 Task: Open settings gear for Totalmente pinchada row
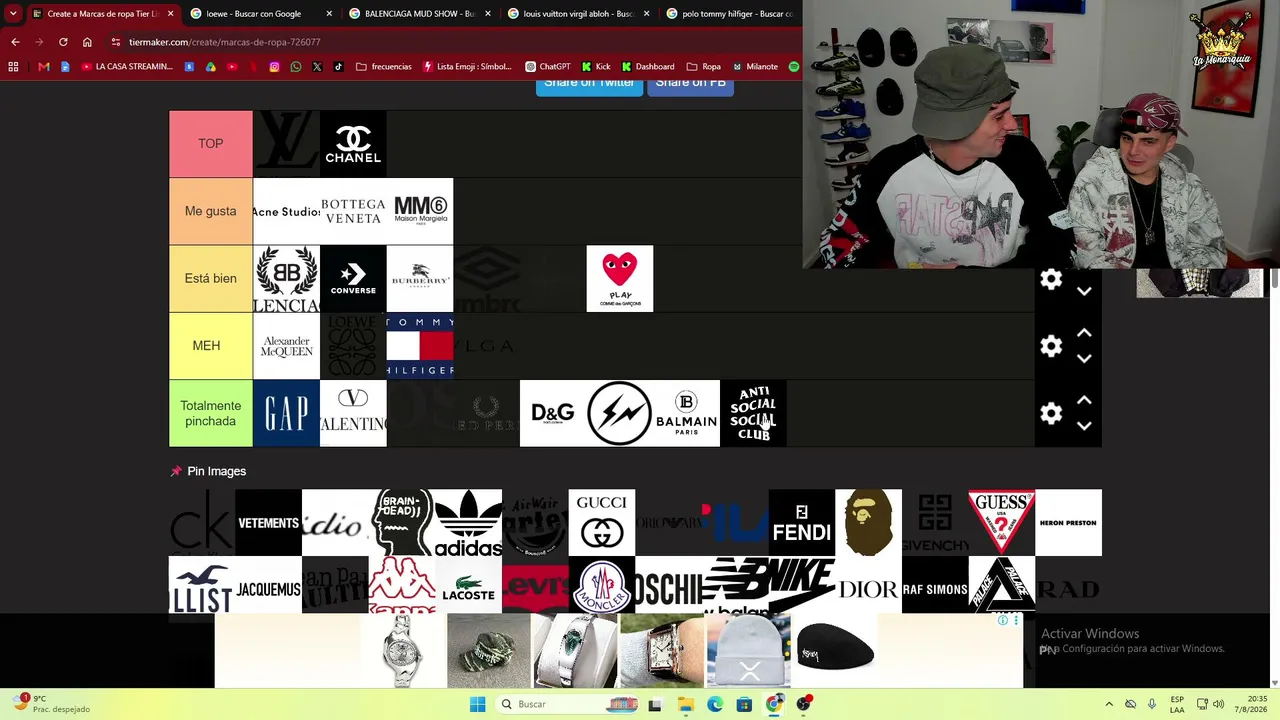(x=1051, y=413)
